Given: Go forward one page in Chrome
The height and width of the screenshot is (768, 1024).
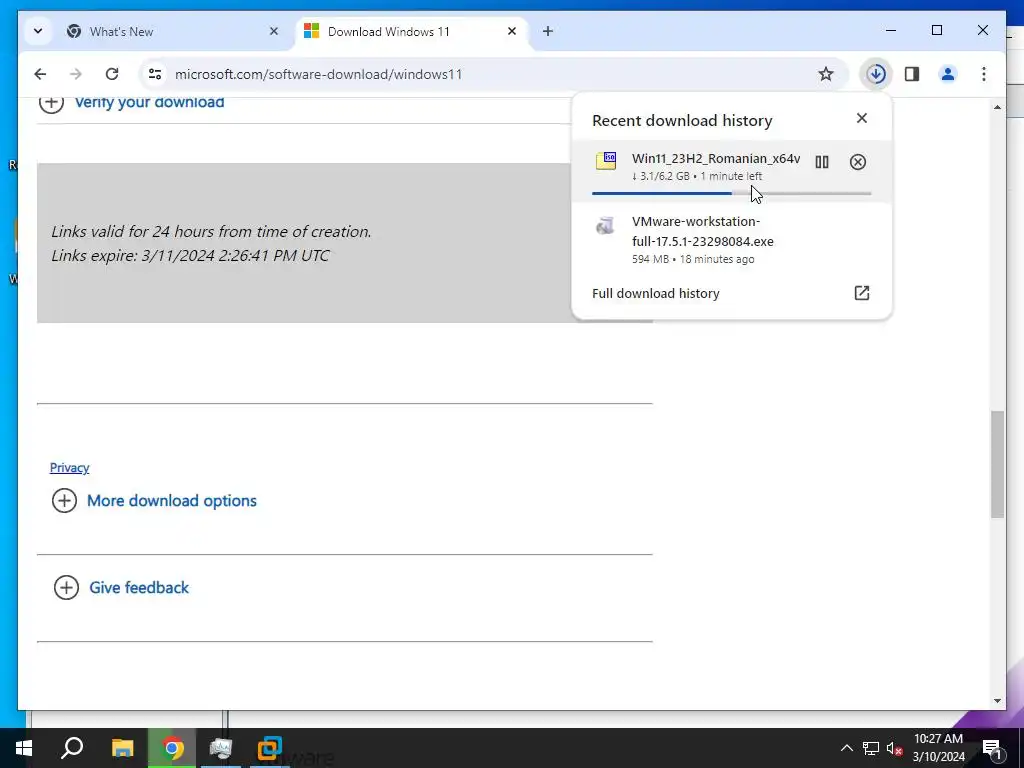Looking at the screenshot, I should click(76, 74).
